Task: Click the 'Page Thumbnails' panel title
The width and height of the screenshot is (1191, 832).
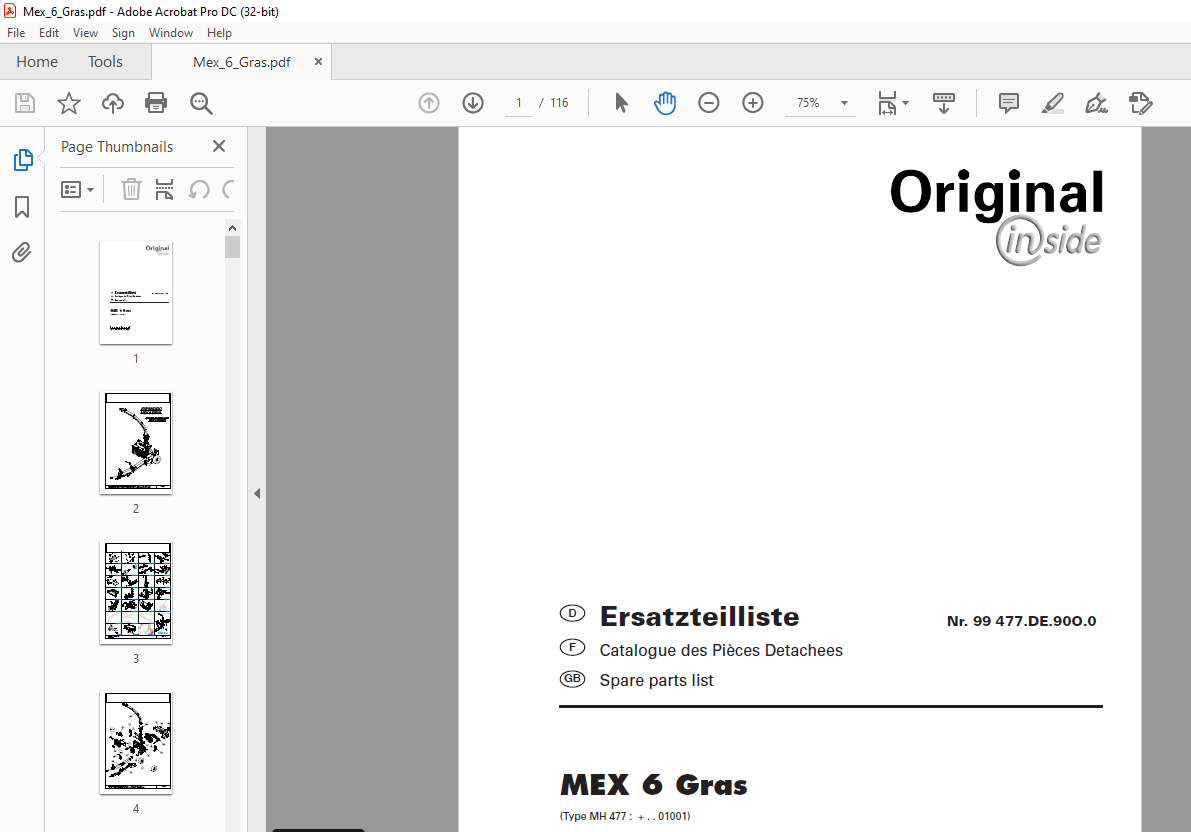Action: (117, 147)
